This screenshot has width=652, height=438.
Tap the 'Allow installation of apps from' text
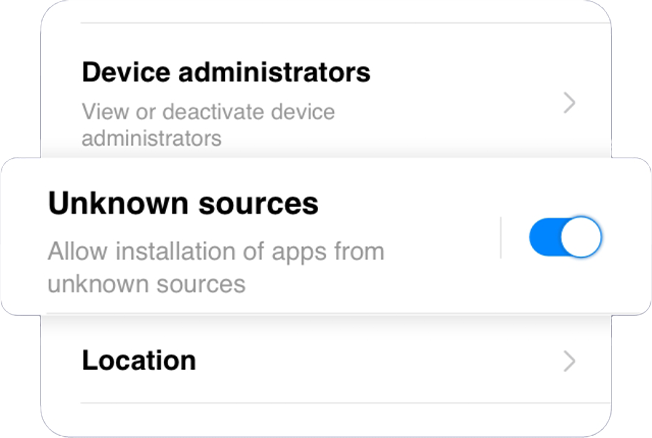point(216,251)
